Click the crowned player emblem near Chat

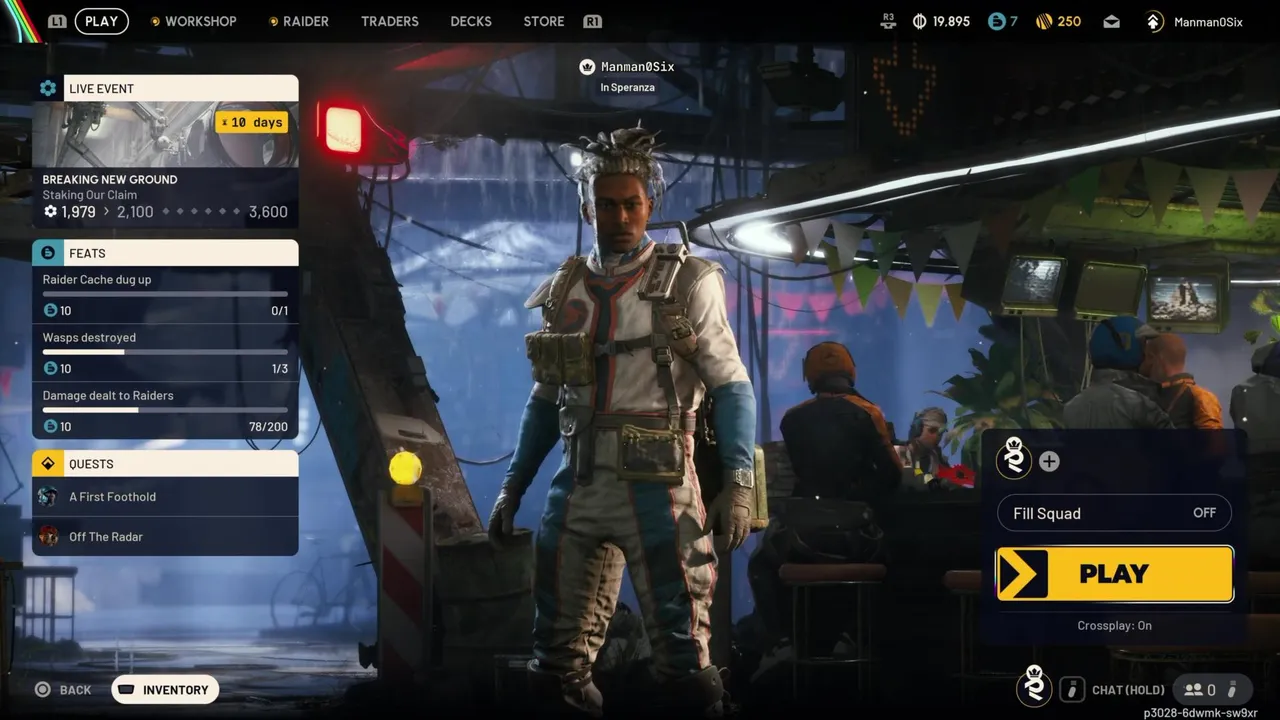point(1034,686)
